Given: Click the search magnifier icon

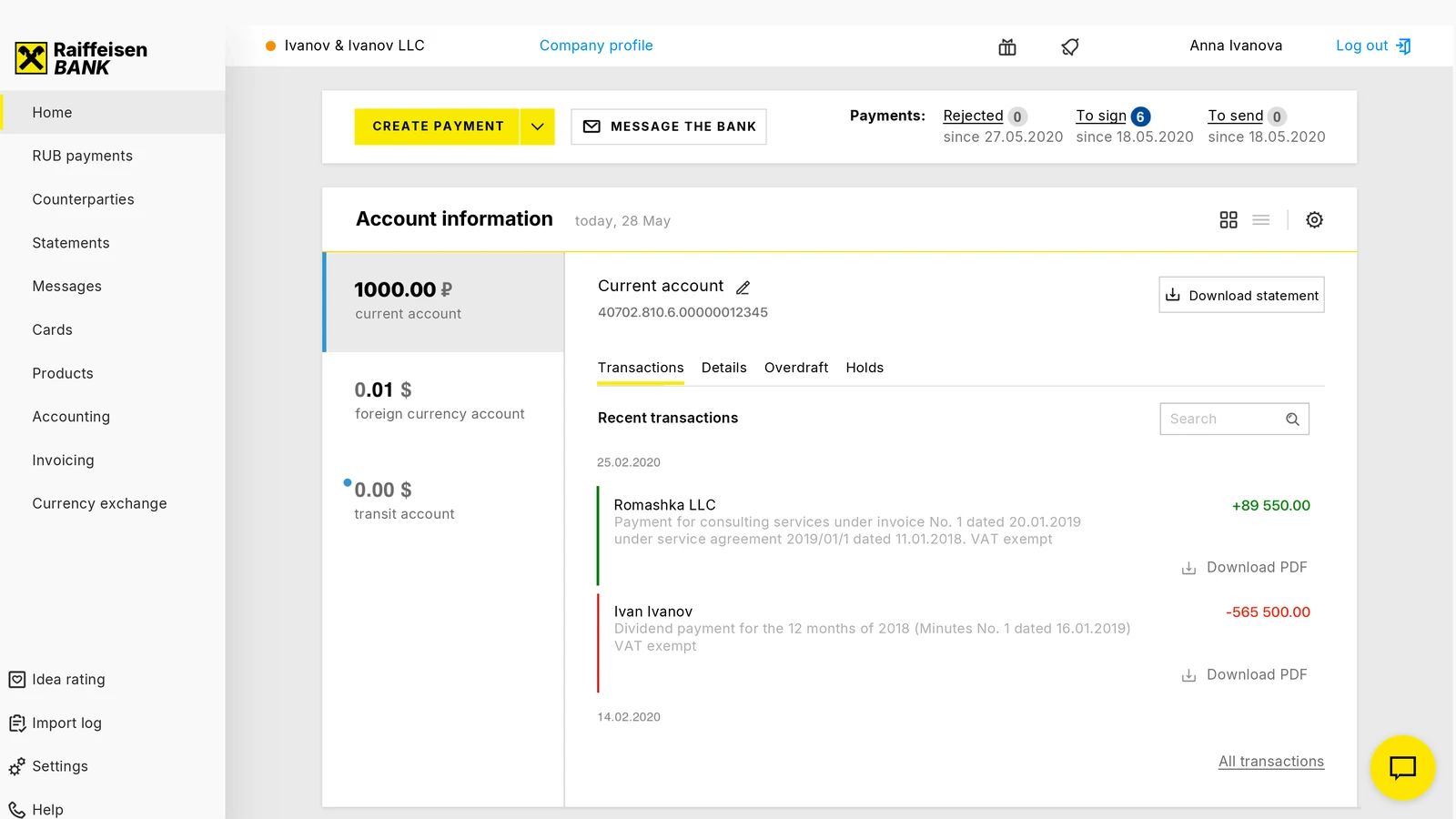Looking at the screenshot, I should tap(1292, 420).
